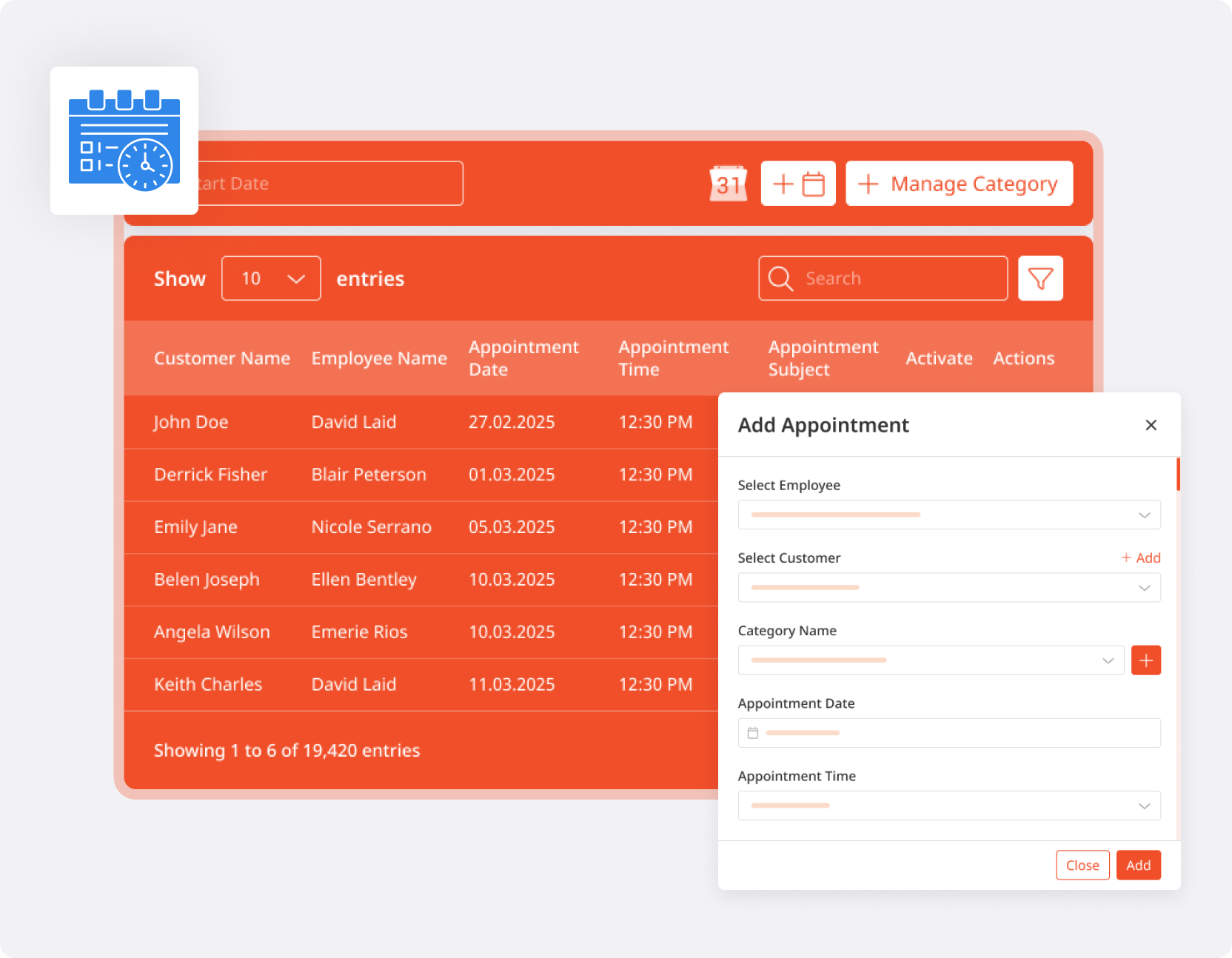The height and width of the screenshot is (958, 1232).
Task: Close the Add Appointment dialog with X
Action: [1151, 425]
